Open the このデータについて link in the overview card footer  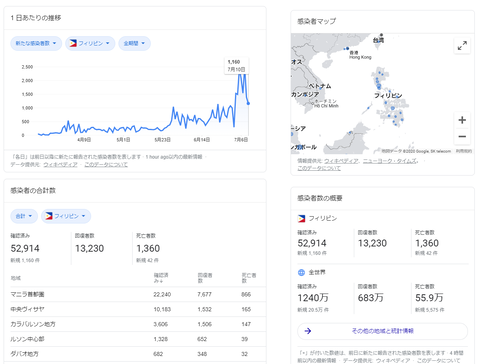pyautogui.click(x=438, y=361)
